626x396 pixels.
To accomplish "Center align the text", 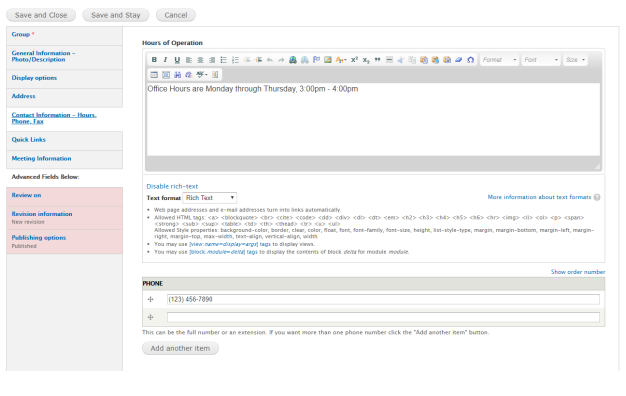I will (200, 60).
